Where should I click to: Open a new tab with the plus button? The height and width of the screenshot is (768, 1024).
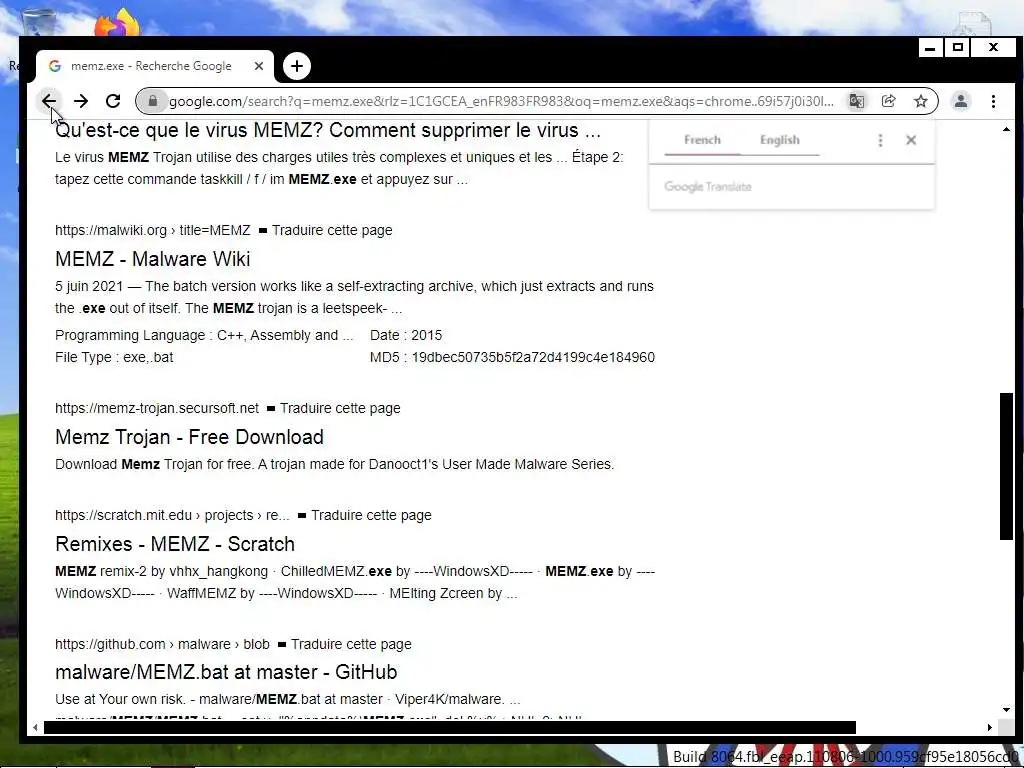(x=296, y=66)
